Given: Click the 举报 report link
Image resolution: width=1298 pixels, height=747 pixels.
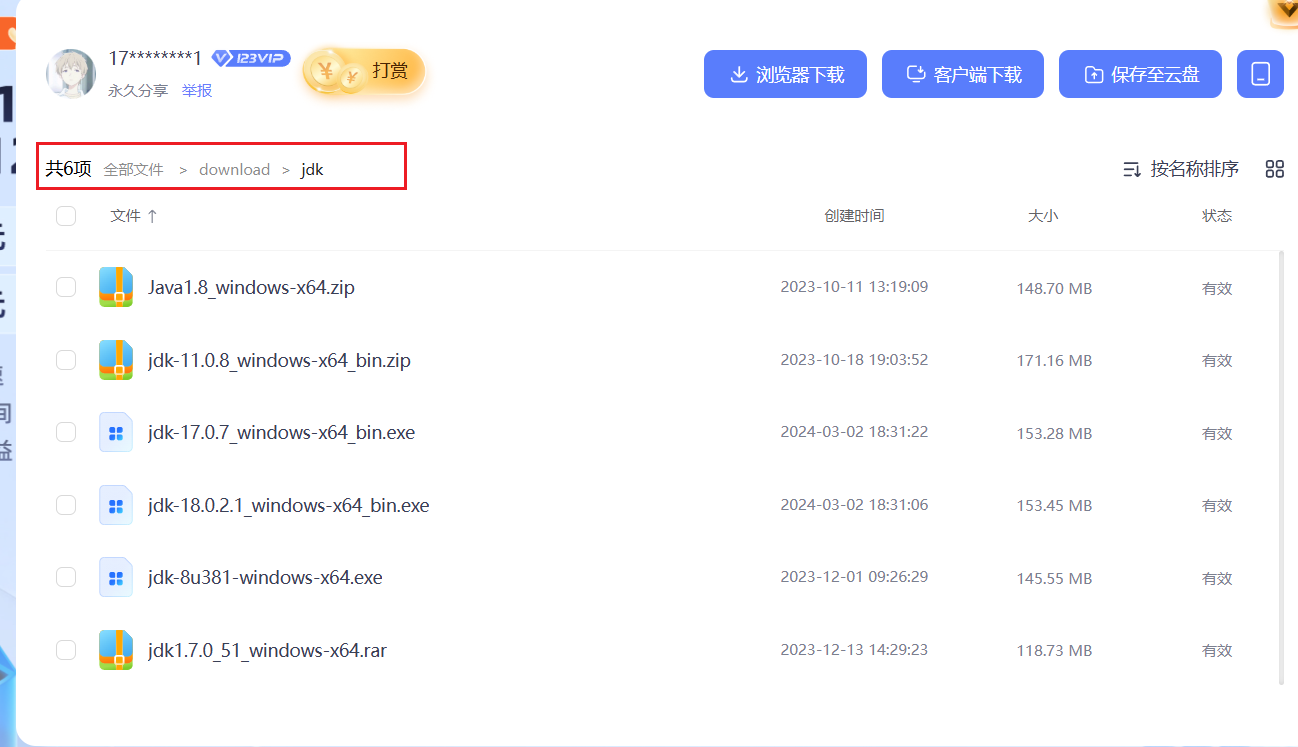Looking at the screenshot, I should coord(197,91).
